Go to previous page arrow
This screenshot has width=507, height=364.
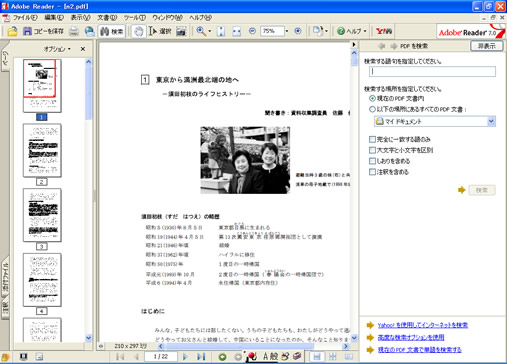tap(136, 357)
